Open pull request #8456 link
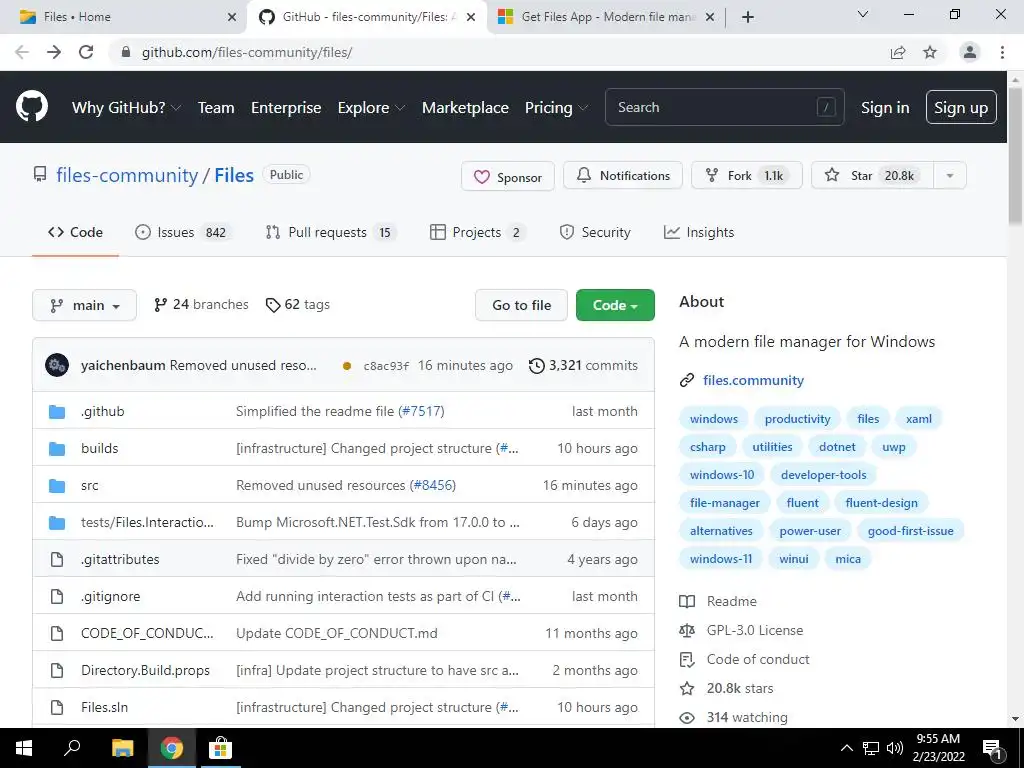The image size is (1024, 768). coord(432,485)
